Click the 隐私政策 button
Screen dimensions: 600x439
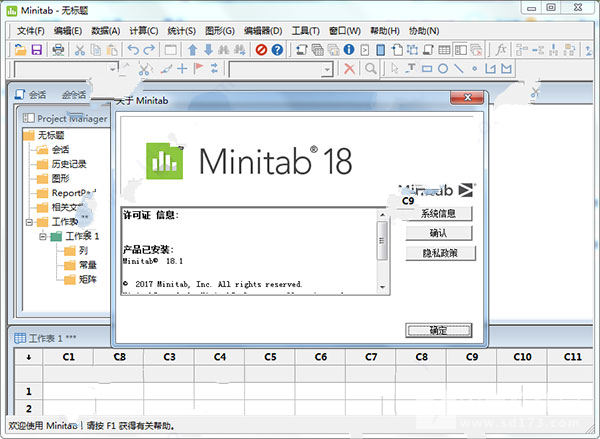pos(440,253)
